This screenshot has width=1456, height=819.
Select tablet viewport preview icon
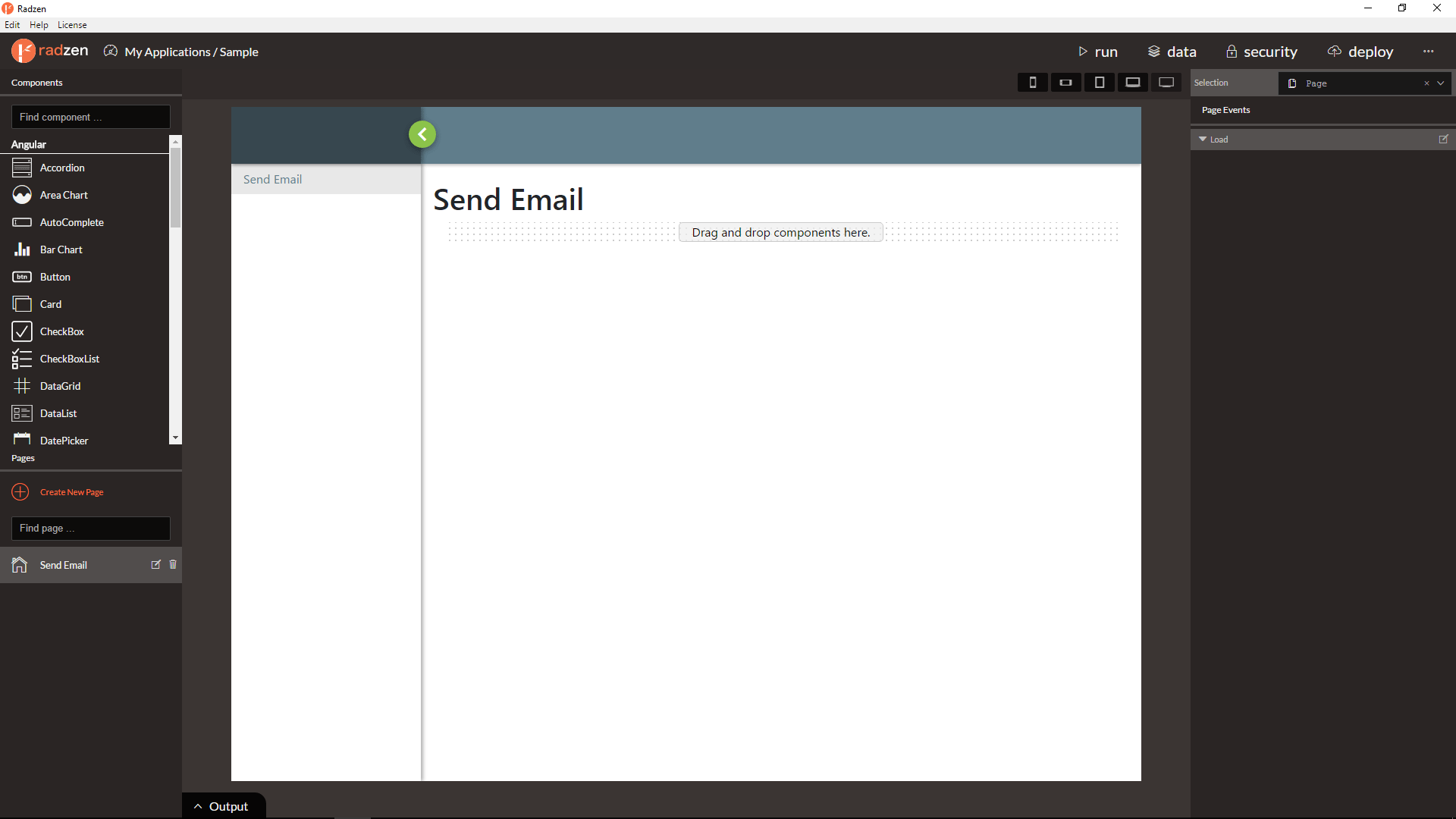point(1099,83)
